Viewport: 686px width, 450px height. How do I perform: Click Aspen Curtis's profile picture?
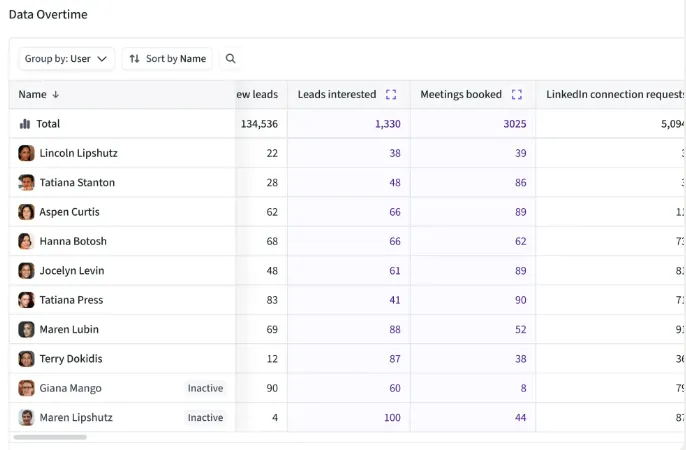tap(27, 212)
